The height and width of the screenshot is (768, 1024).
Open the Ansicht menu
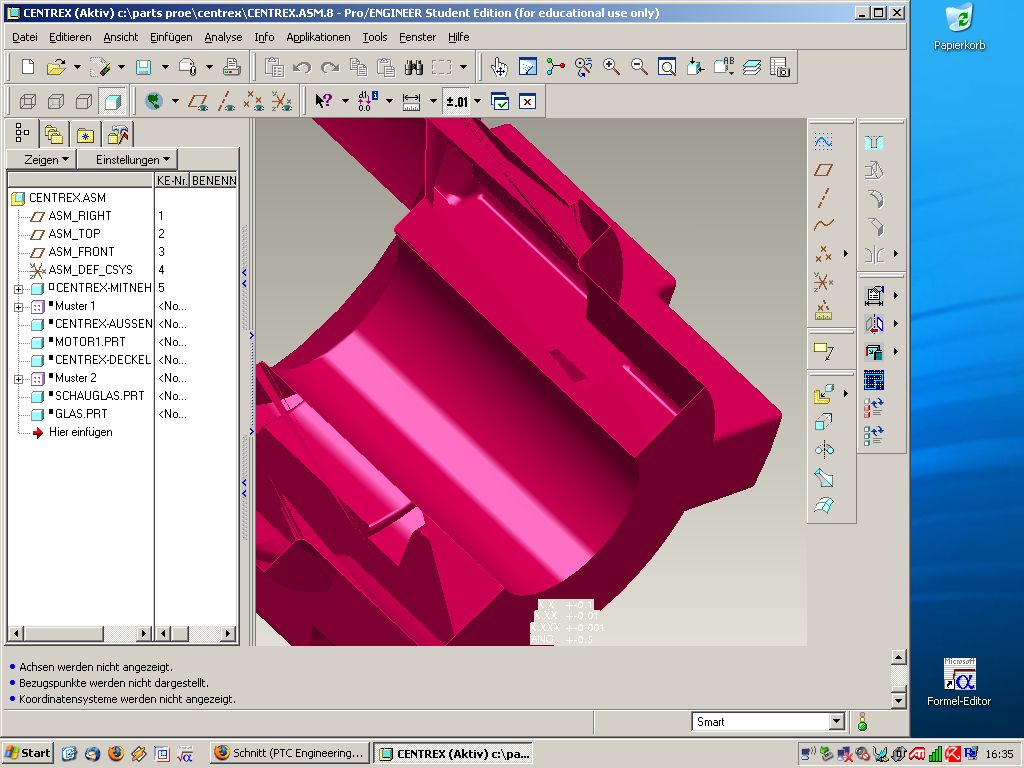[121, 37]
